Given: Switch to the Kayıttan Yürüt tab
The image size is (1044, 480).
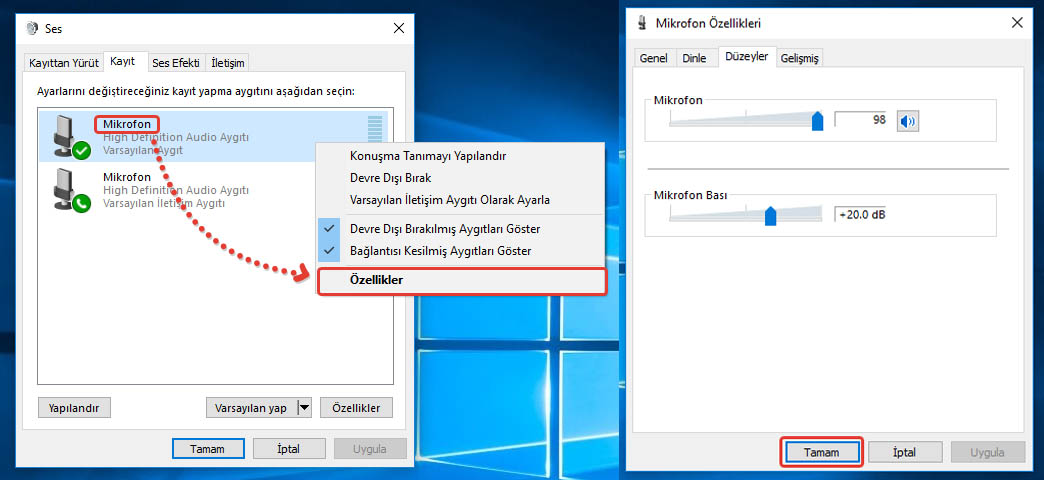Looking at the screenshot, I should 64,63.
